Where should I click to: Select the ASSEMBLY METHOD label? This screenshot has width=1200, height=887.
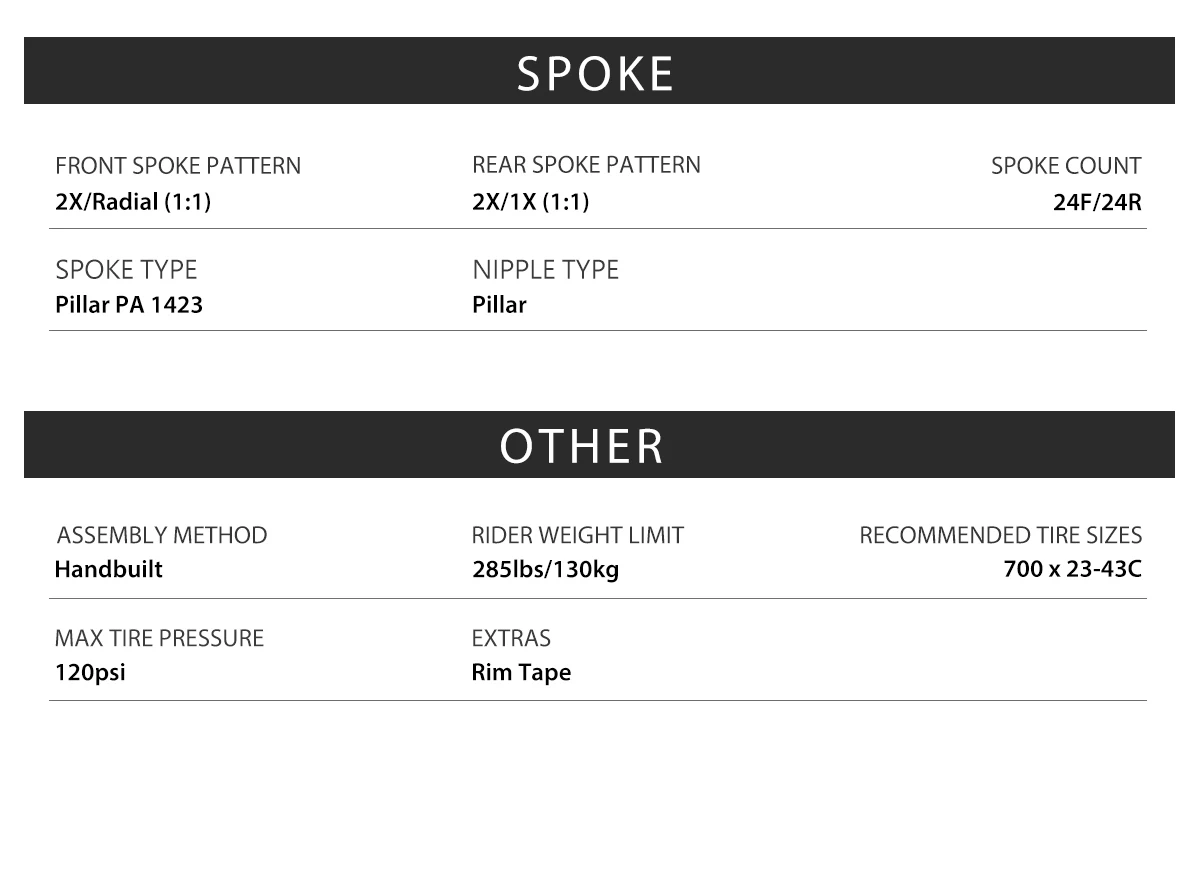coord(162,536)
